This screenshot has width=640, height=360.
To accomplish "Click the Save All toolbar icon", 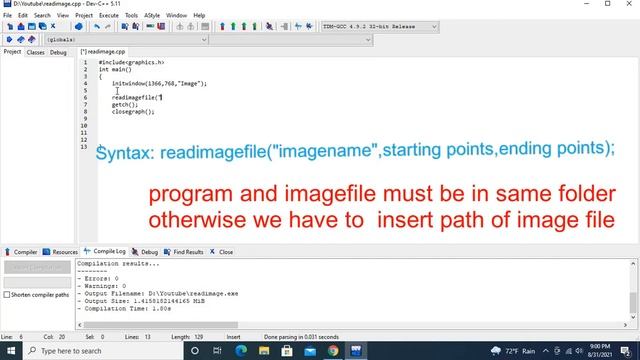I will point(42,27).
